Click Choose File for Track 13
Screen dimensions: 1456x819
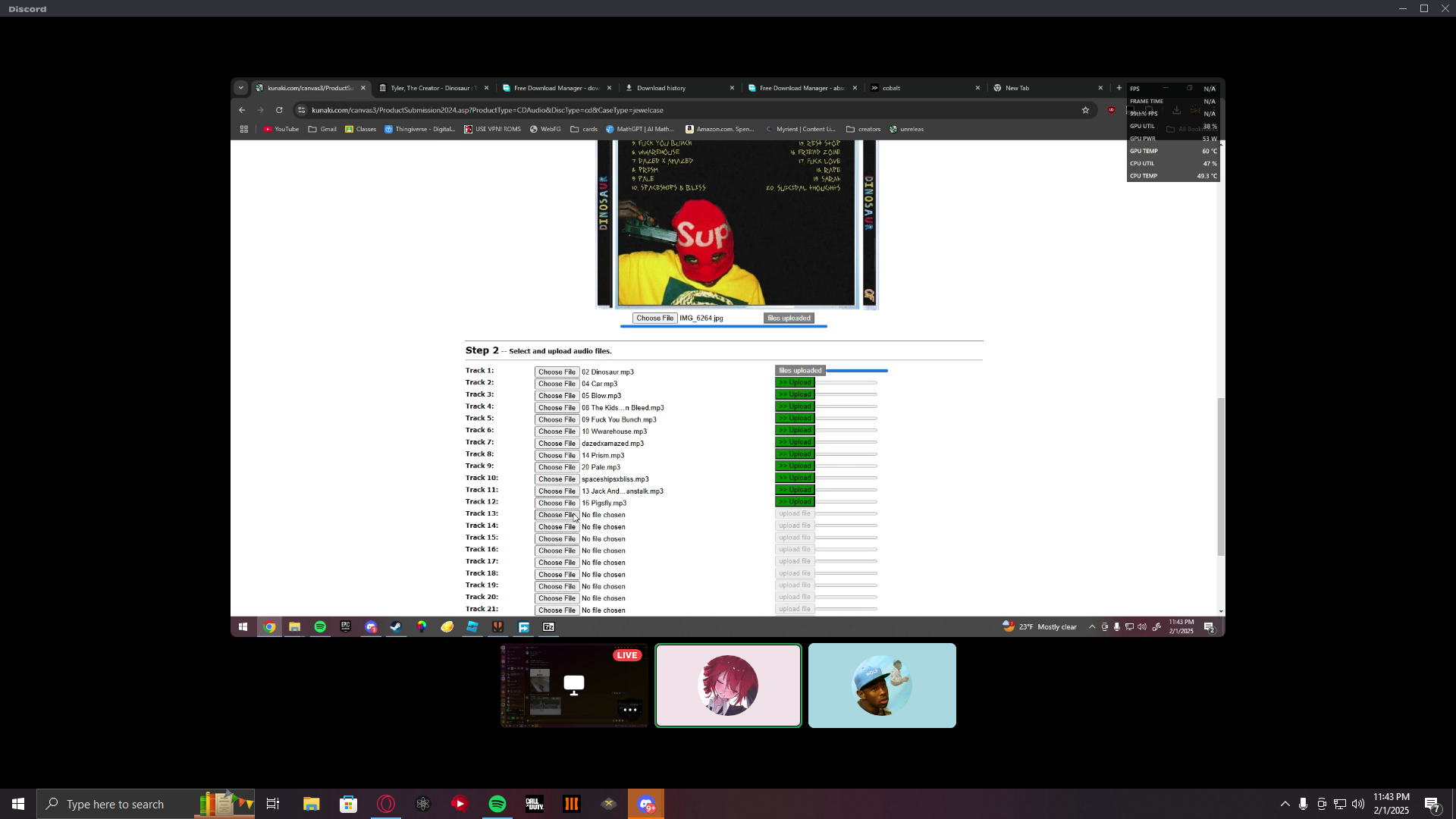point(557,515)
